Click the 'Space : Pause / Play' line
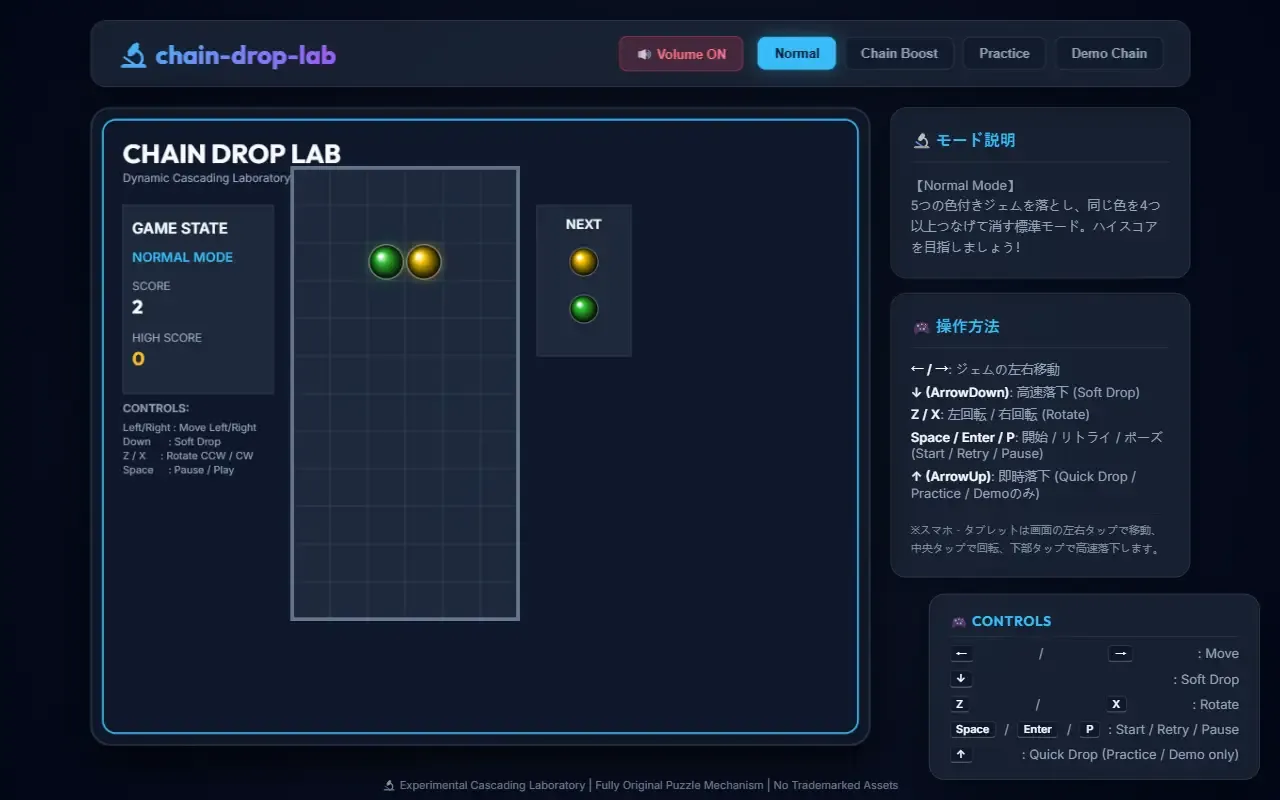This screenshot has height=800, width=1280. pyautogui.click(x=178, y=470)
